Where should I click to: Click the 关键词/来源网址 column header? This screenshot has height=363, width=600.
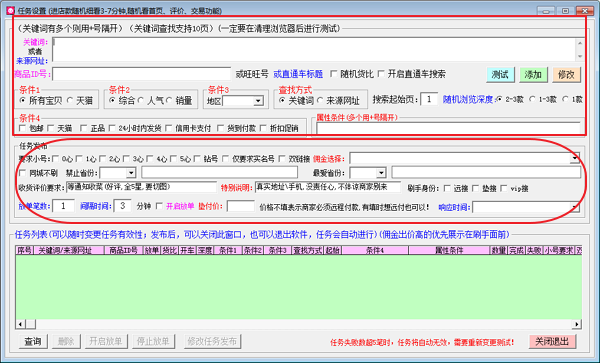[69, 250]
